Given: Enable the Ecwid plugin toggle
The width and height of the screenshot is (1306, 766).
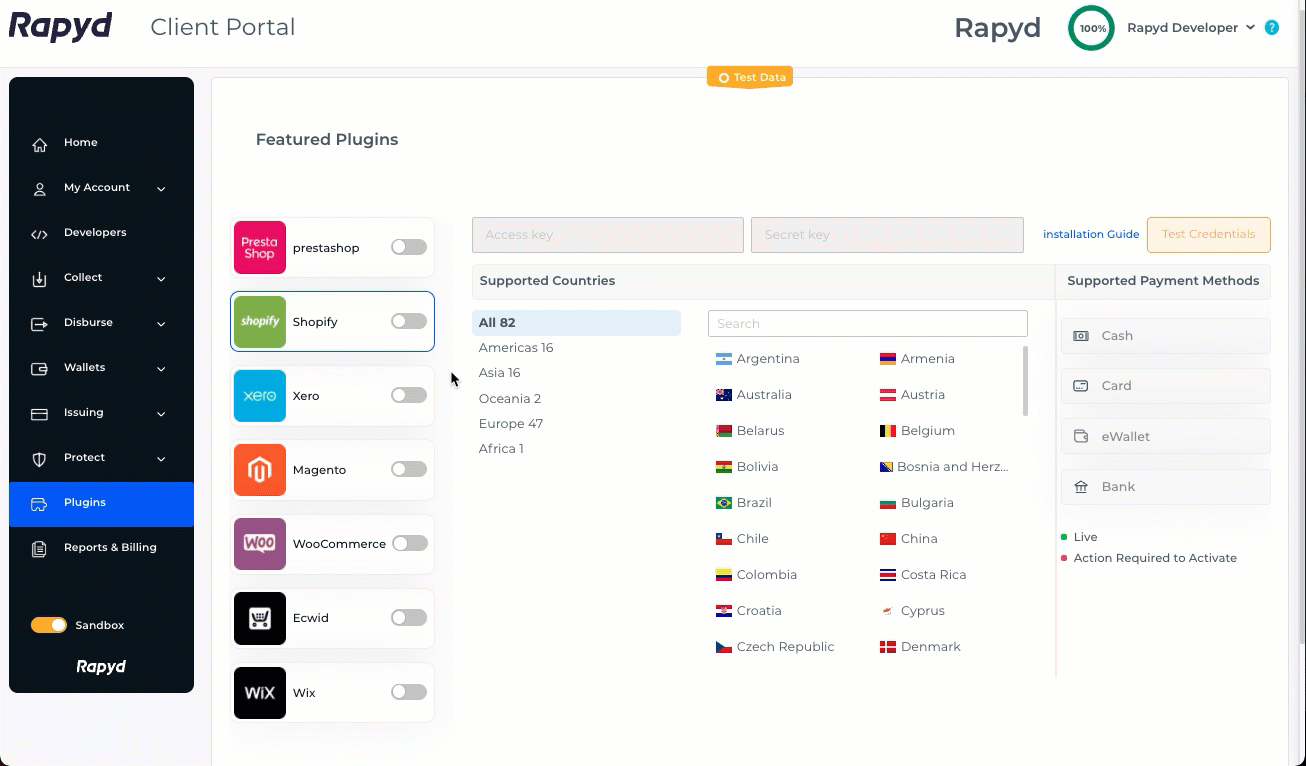Looking at the screenshot, I should pos(409,618).
